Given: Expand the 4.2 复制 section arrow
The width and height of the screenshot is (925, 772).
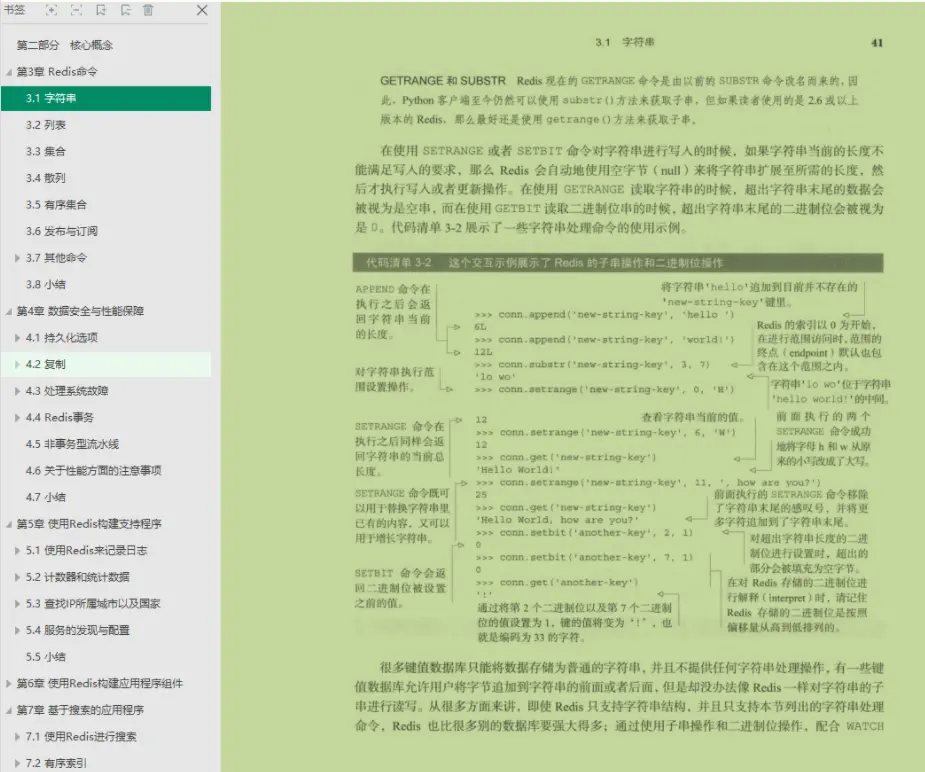Looking at the screenshot, I should click(18, 364).
